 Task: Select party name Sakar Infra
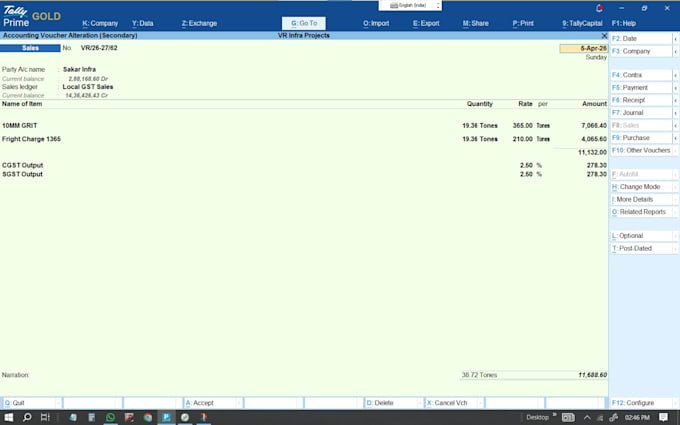79,69
